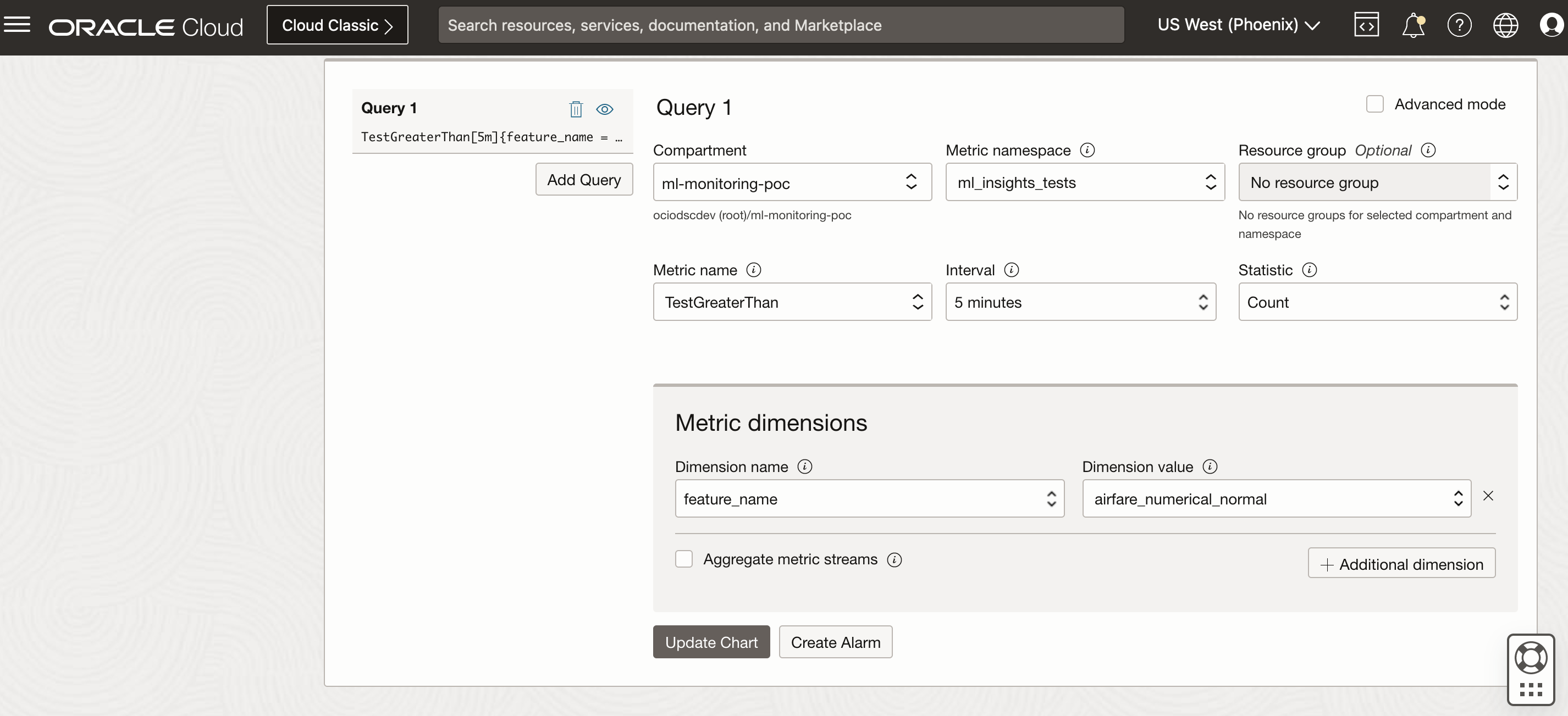
Task: Open the language globe icon
Action: pyautogui.click(x=1505, y=24)
